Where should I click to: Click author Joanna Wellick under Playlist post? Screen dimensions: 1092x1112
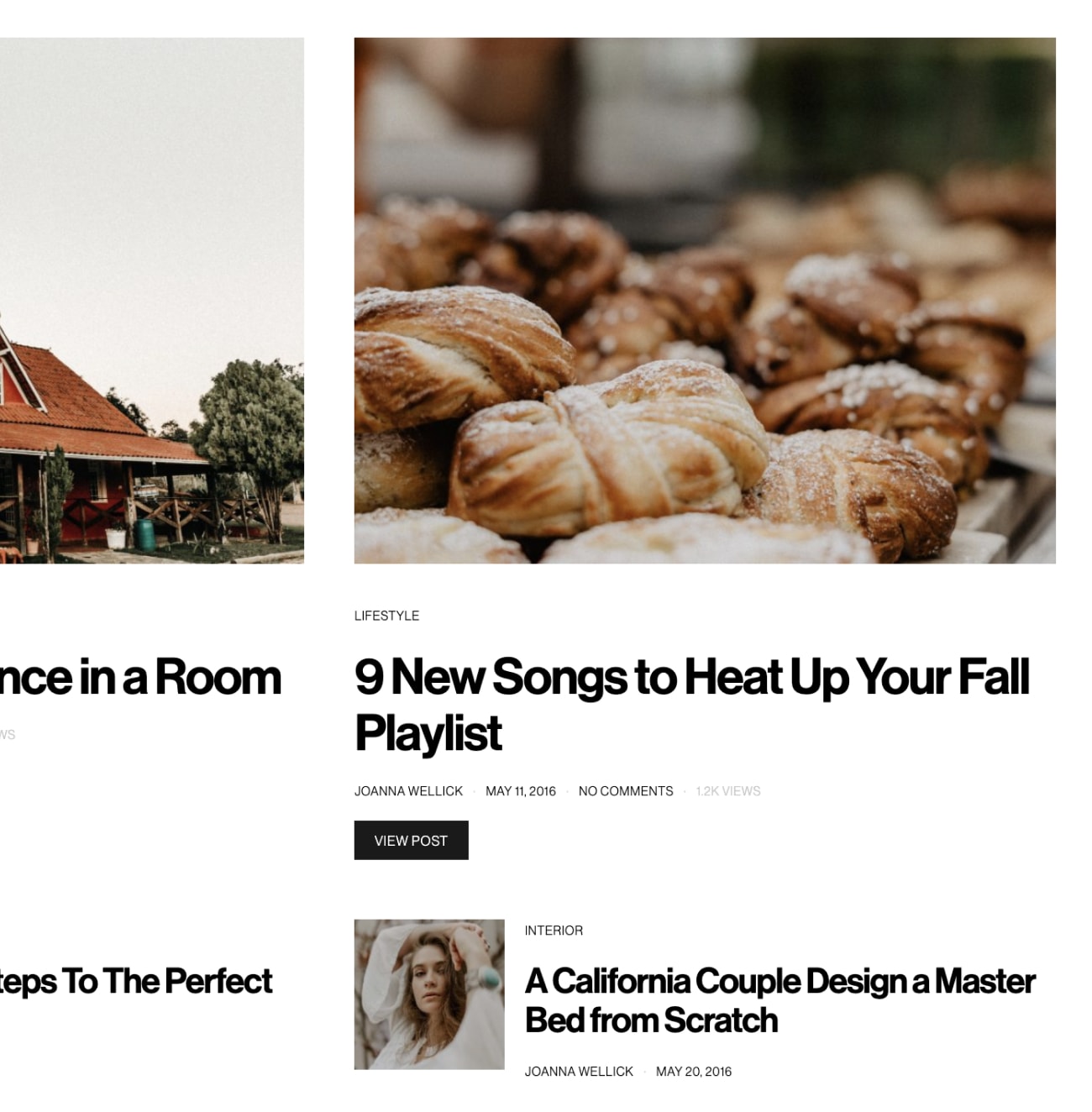tap(408, 791)
